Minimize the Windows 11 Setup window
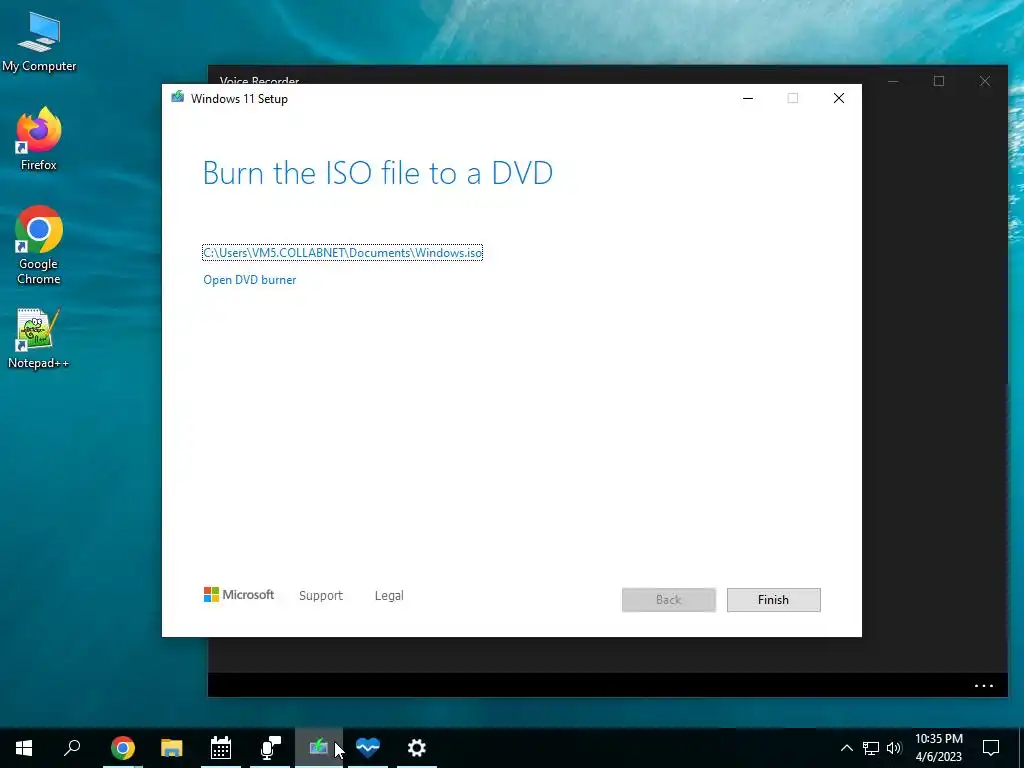Viewport: 1024px width, 768px height. point(748,98)
